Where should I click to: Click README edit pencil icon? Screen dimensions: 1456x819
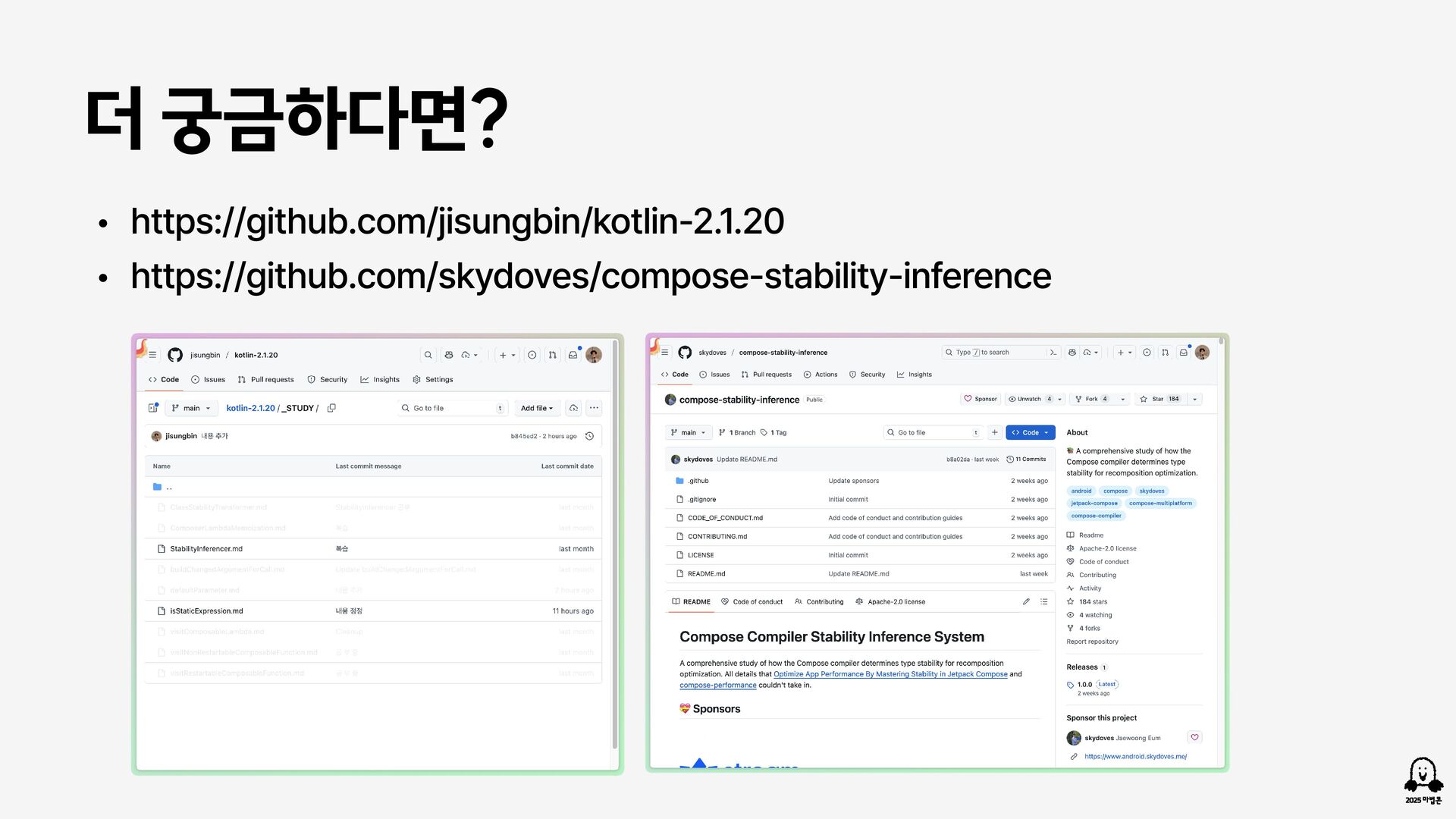(1026, 601)
